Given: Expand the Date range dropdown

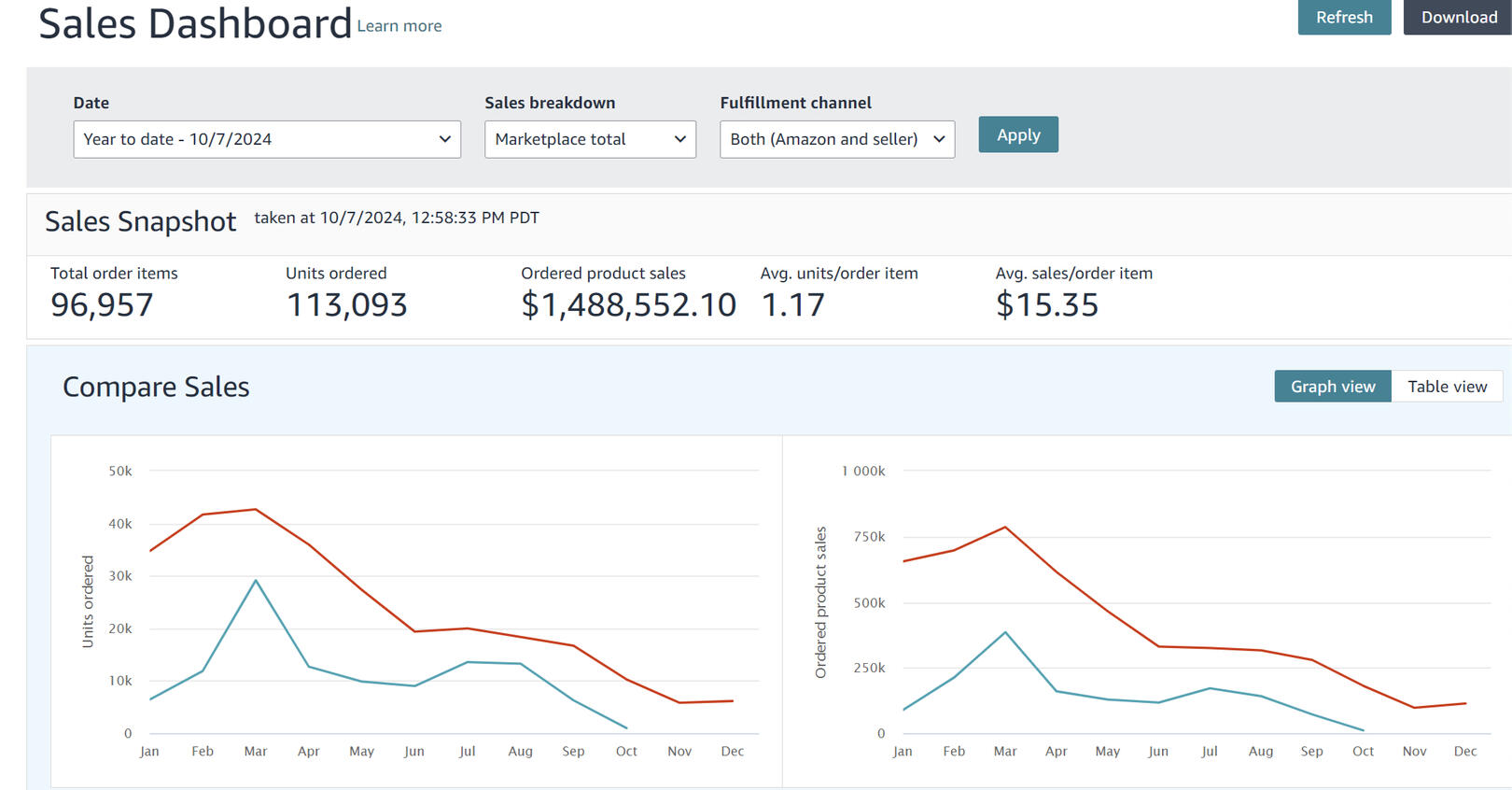Looking at the screenshot, I should click(x=266, y=139).
